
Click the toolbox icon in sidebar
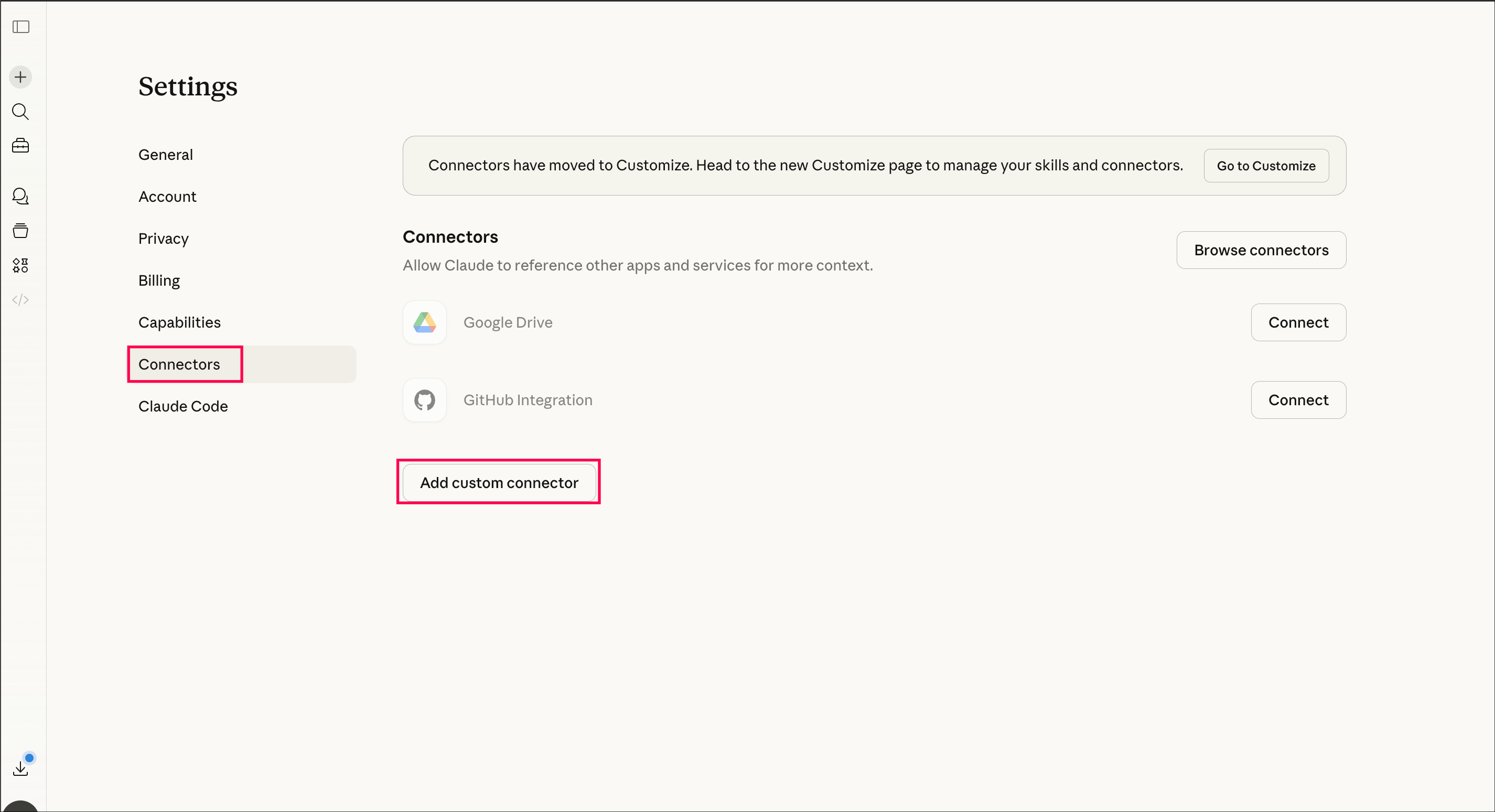pos(20,146)
